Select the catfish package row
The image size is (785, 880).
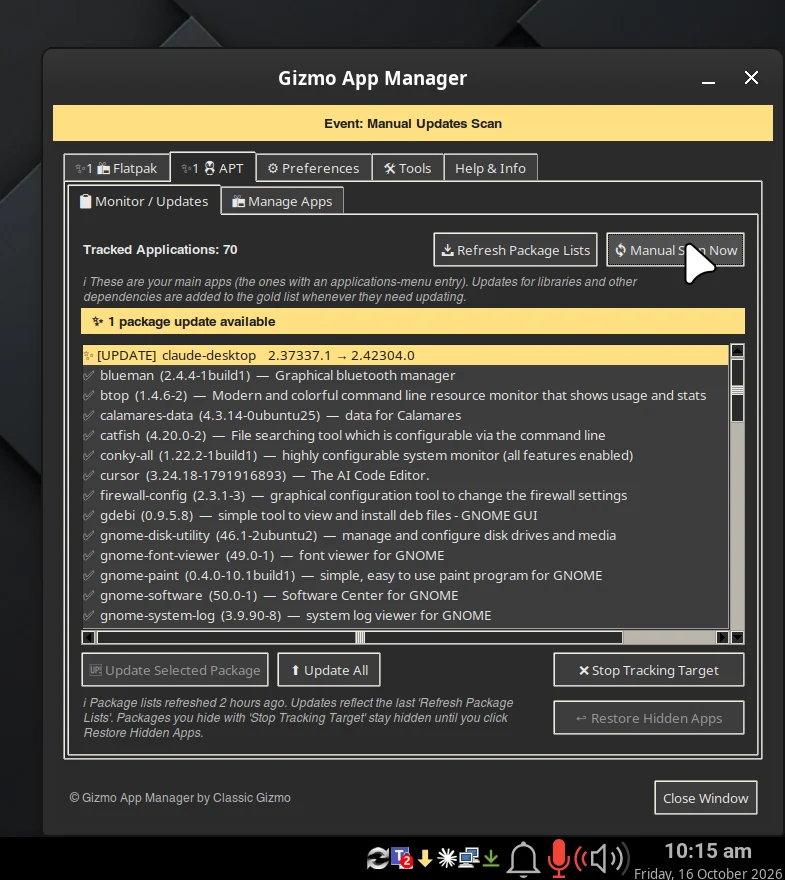pyautogui.click(x=405, y=435)
